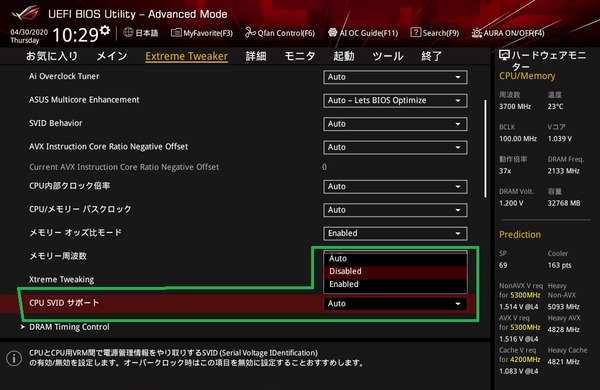
Task: Click the ROG logo icon
Action: (26, 13)
